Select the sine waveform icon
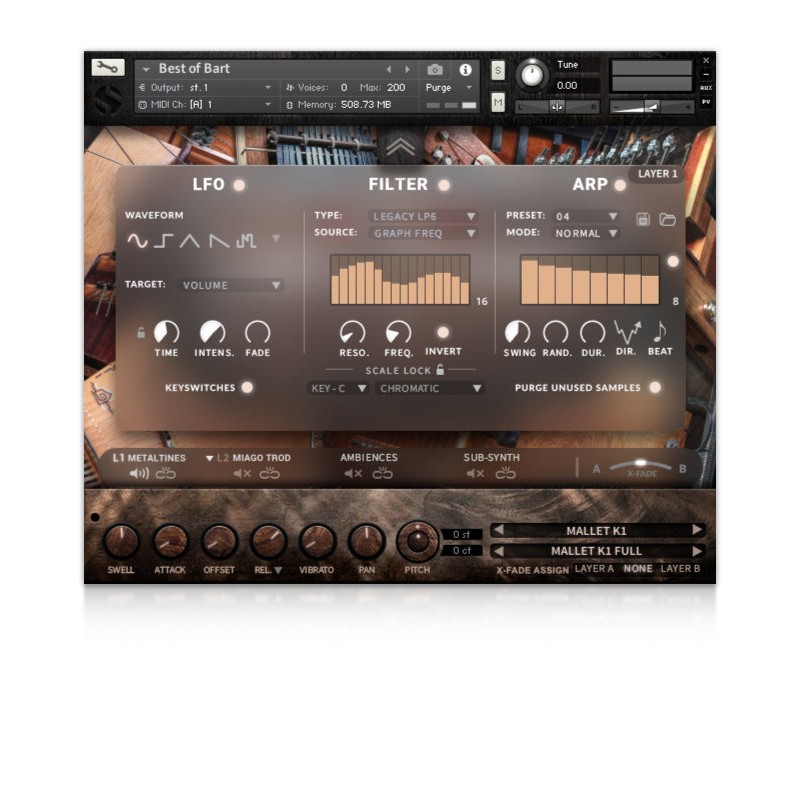 click(x=137, y=240)
